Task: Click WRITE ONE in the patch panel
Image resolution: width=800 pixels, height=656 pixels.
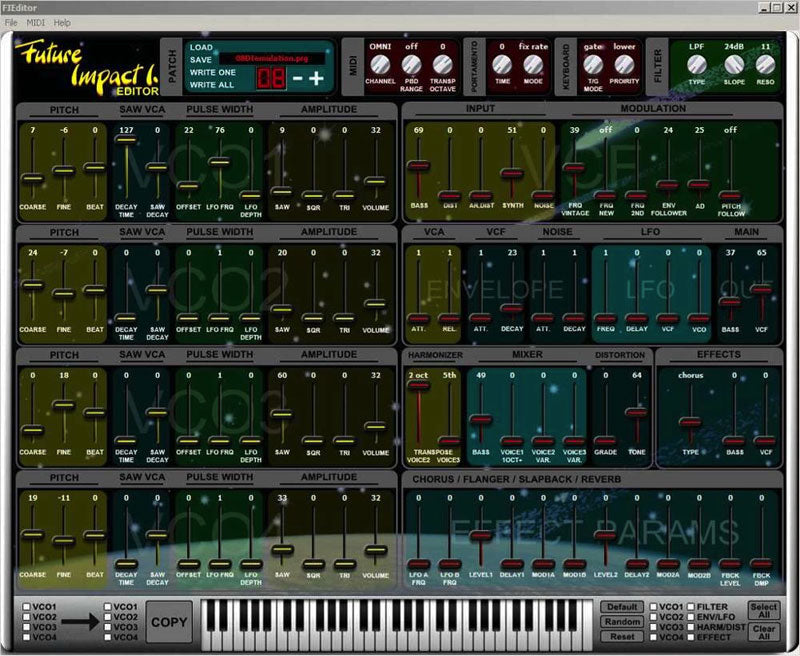Action: click(x=213, y=72)
